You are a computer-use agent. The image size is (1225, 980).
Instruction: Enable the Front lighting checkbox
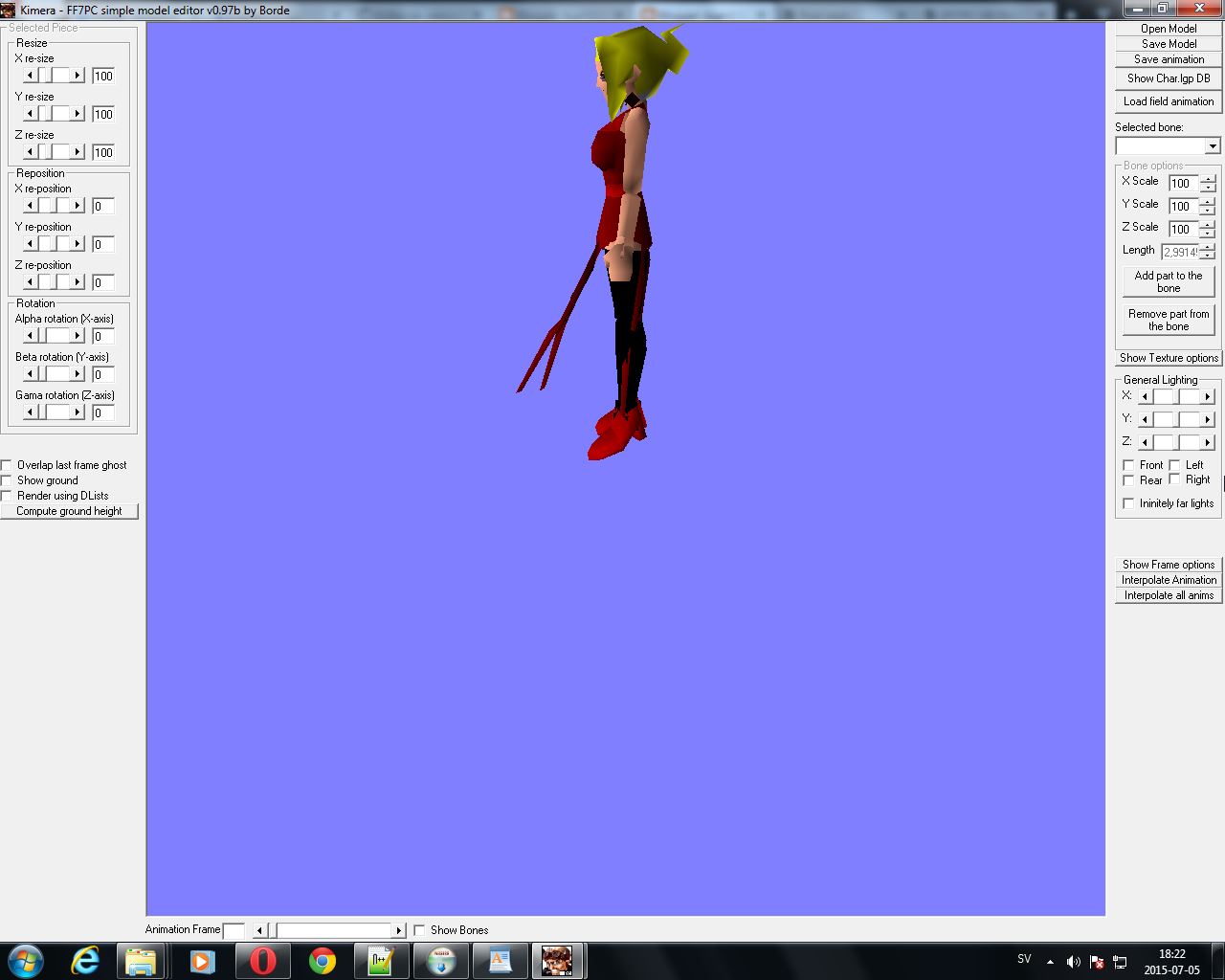tap(1128, 465)
